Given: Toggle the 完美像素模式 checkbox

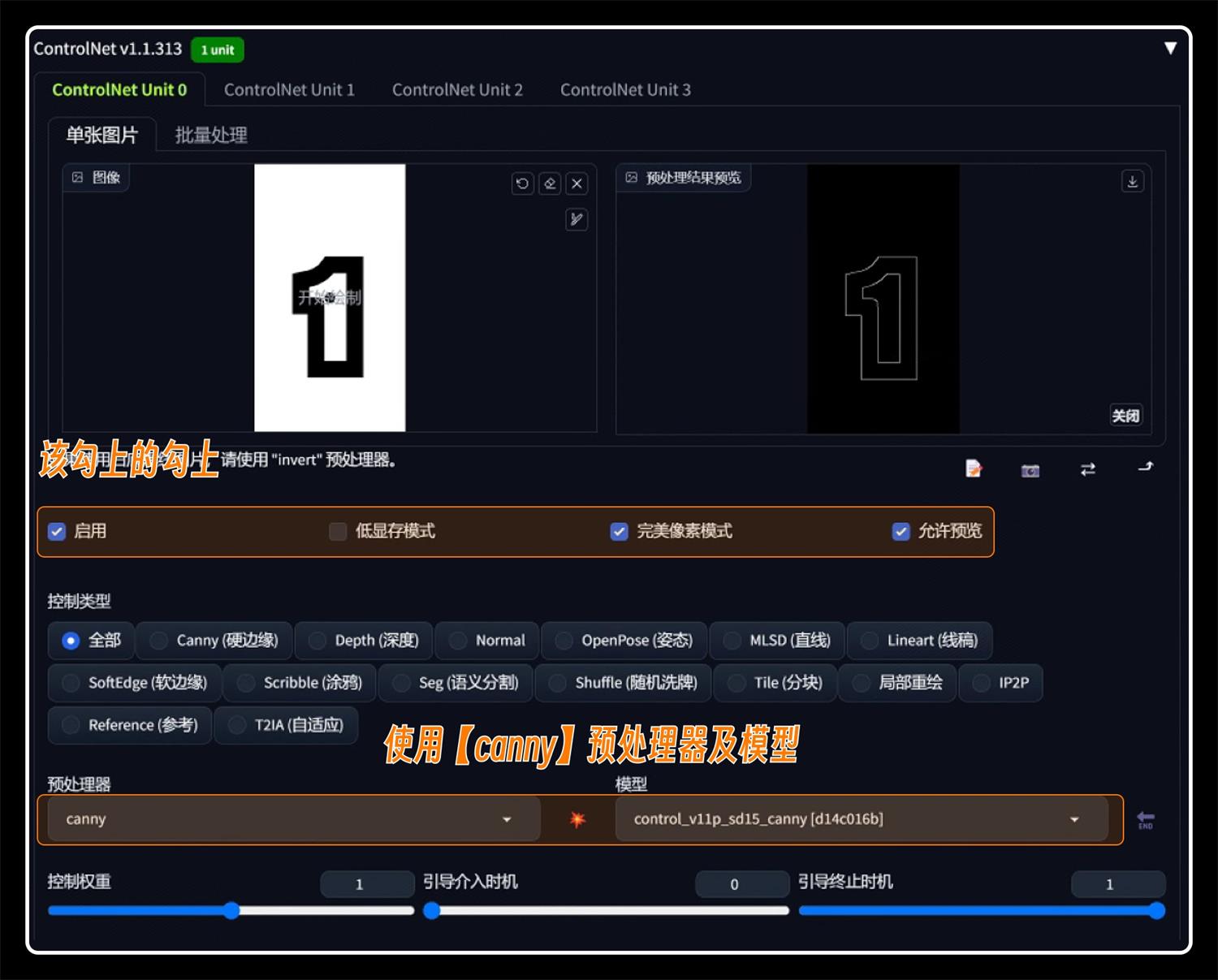Looking at the screenshot, I should 619,532.
